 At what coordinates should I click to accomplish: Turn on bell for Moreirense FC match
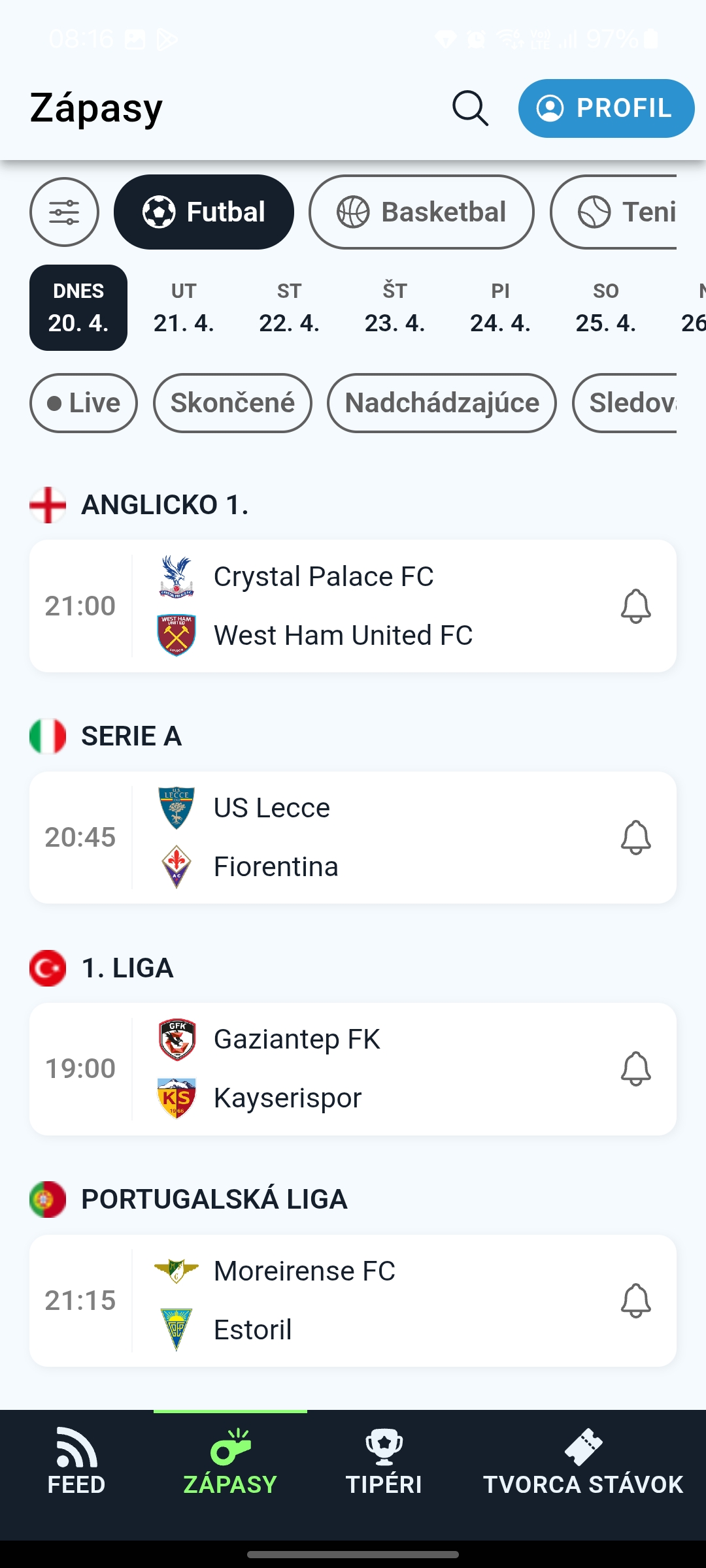point(635,1301)
